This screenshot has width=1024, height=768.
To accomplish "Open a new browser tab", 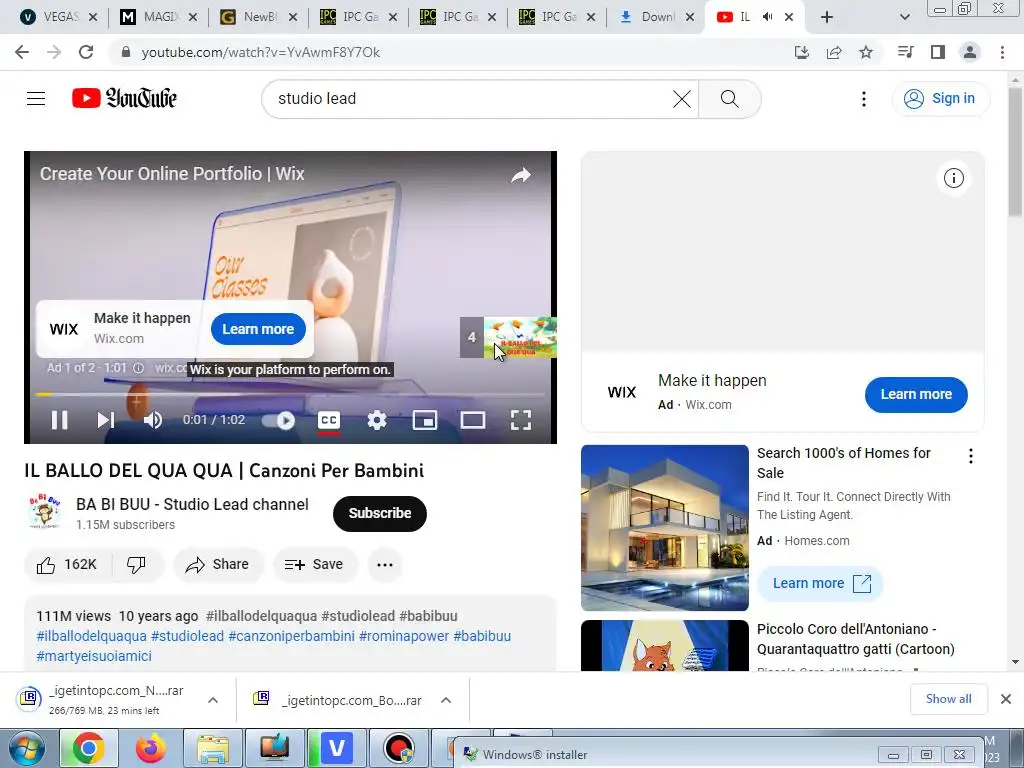I will pyautogui.click(x=827, y=17).
